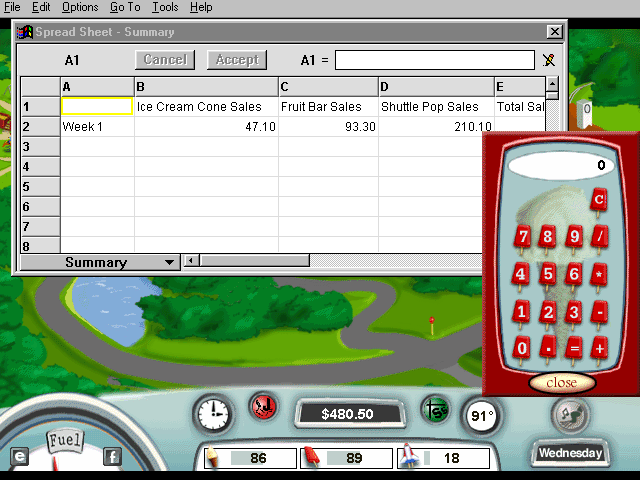Click the red round dashboard button
The height and width of the screenshot is (480, 640).
point(264,406)
